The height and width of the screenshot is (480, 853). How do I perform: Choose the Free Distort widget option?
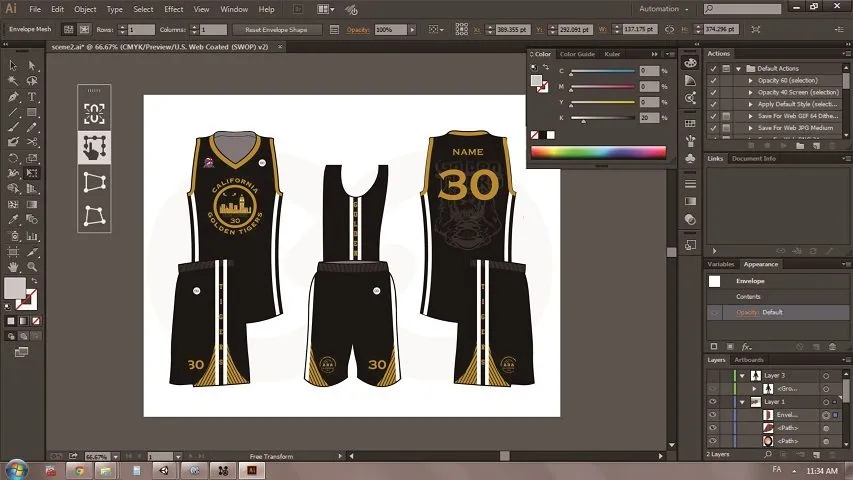[94, 216]
